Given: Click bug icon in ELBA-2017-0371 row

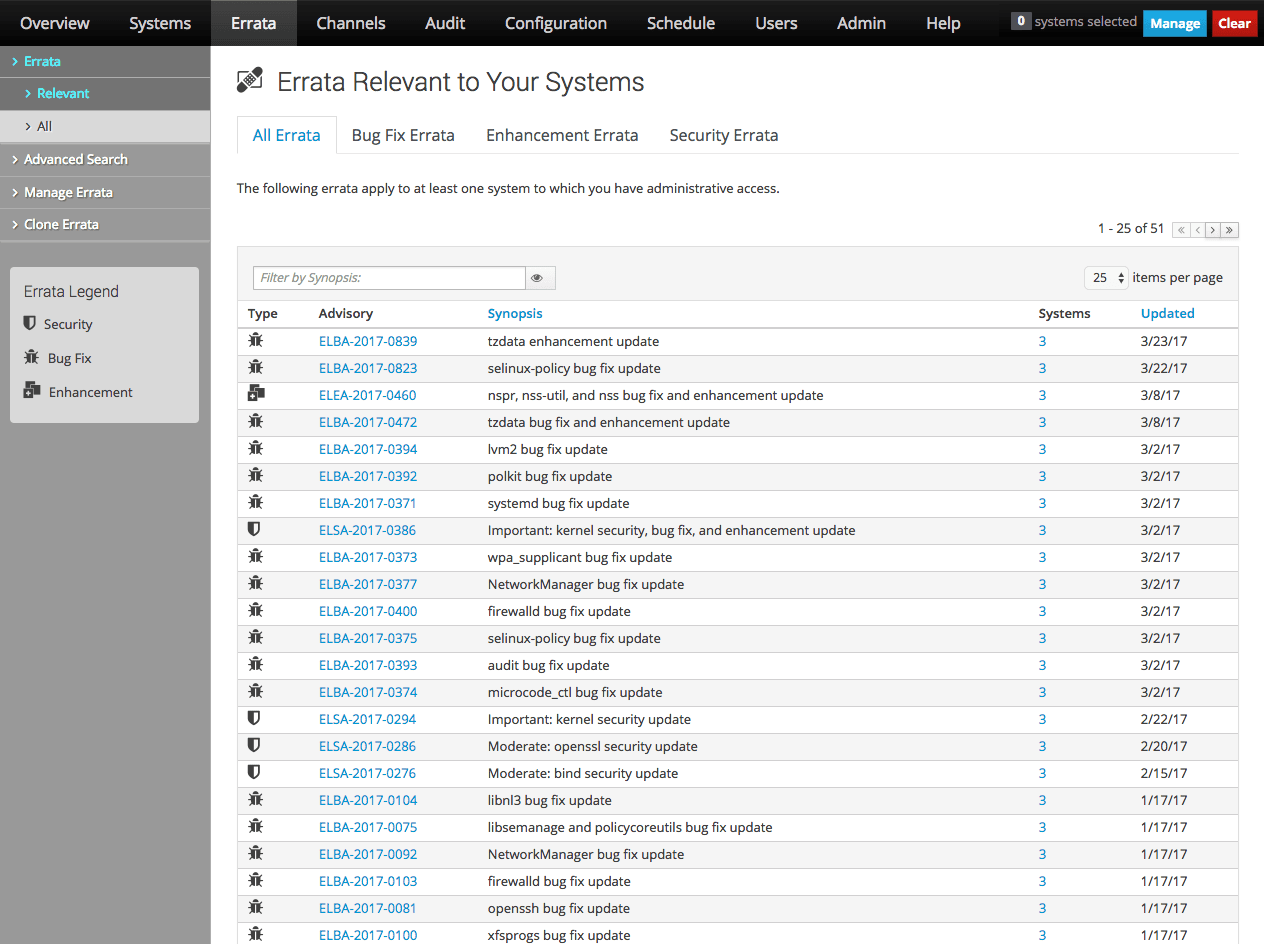Looking at the screenshot, I should click(256, 503).
